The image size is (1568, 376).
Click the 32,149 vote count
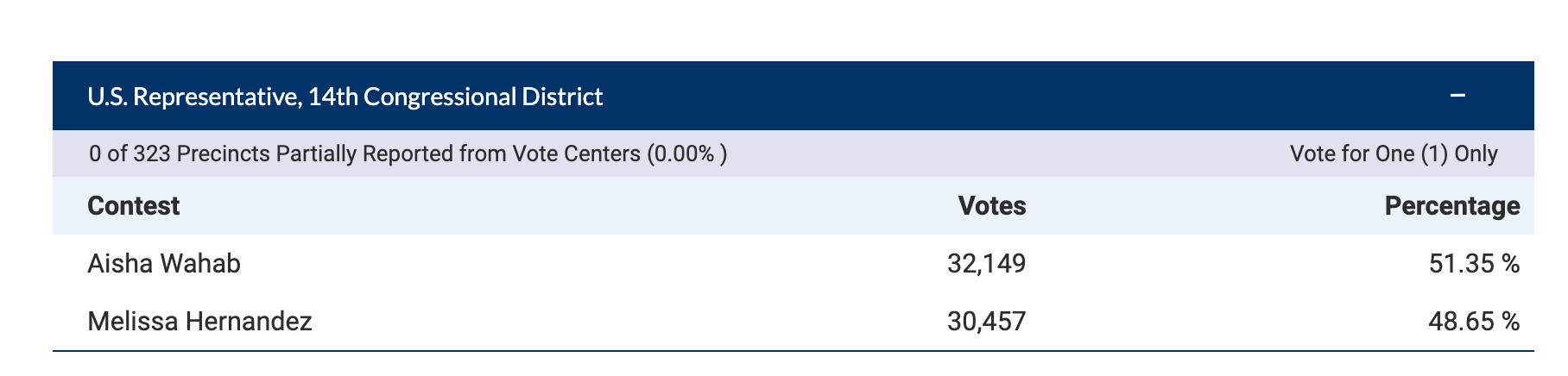pyautogui.click(x=987, y=263)
